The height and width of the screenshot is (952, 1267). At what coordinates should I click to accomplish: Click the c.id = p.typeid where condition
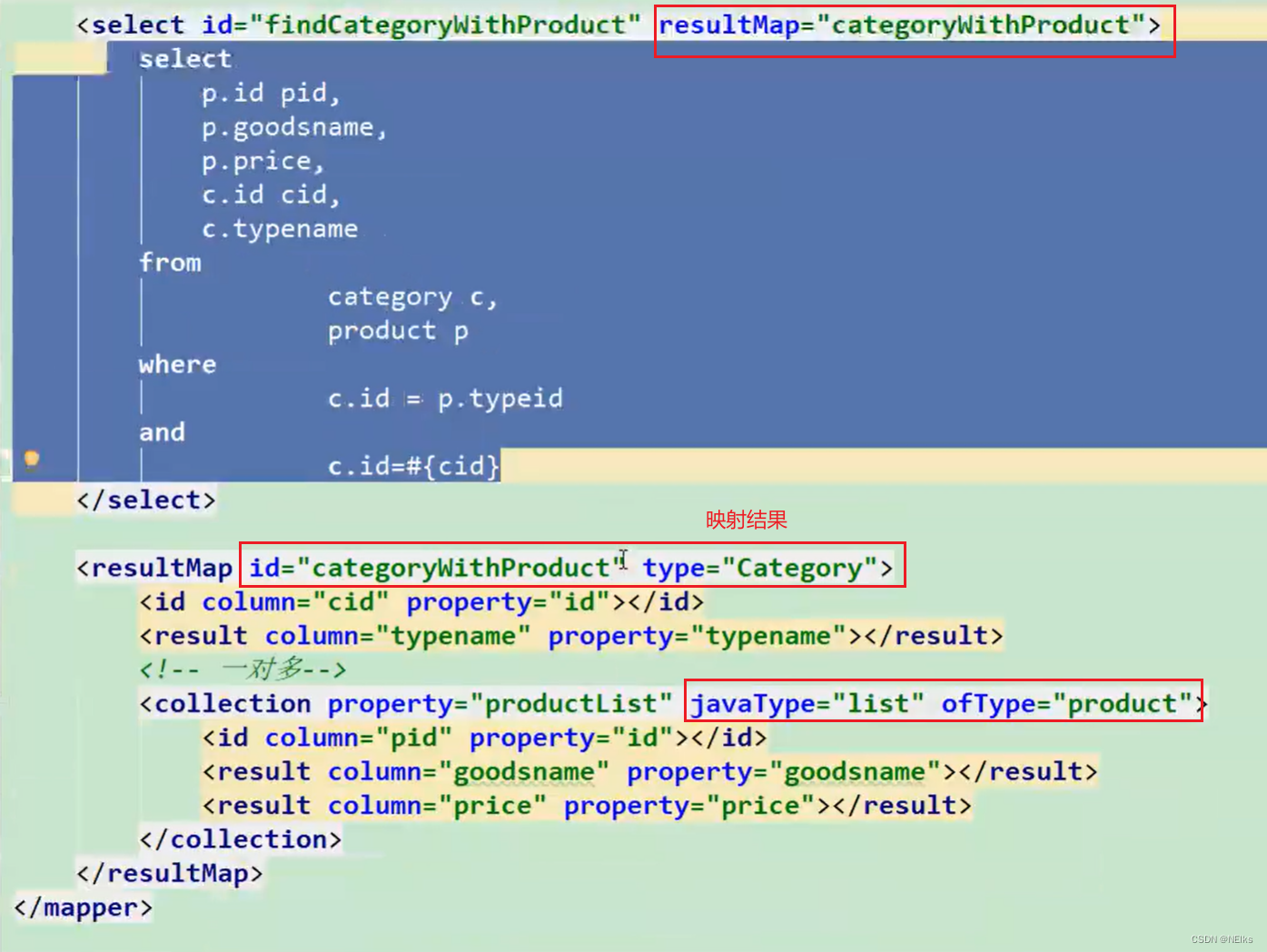444,398
